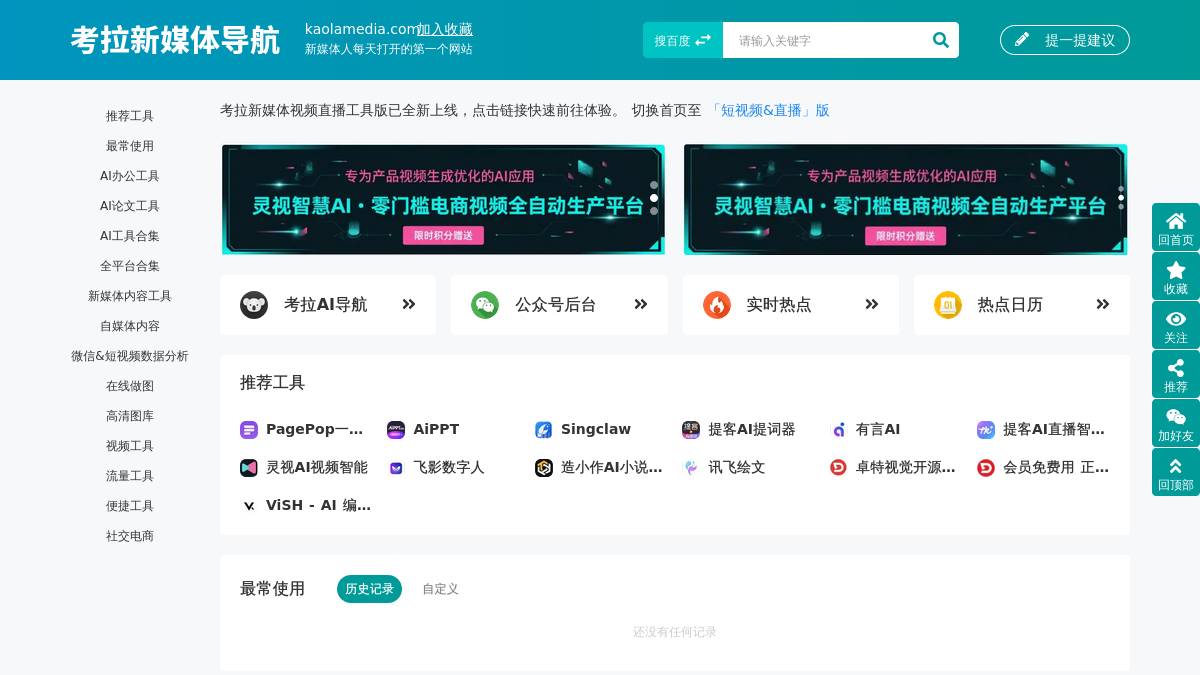Open 全平台合集 sidebar category
Viewport: 1200px width, 675px height.
pos(130,266)
